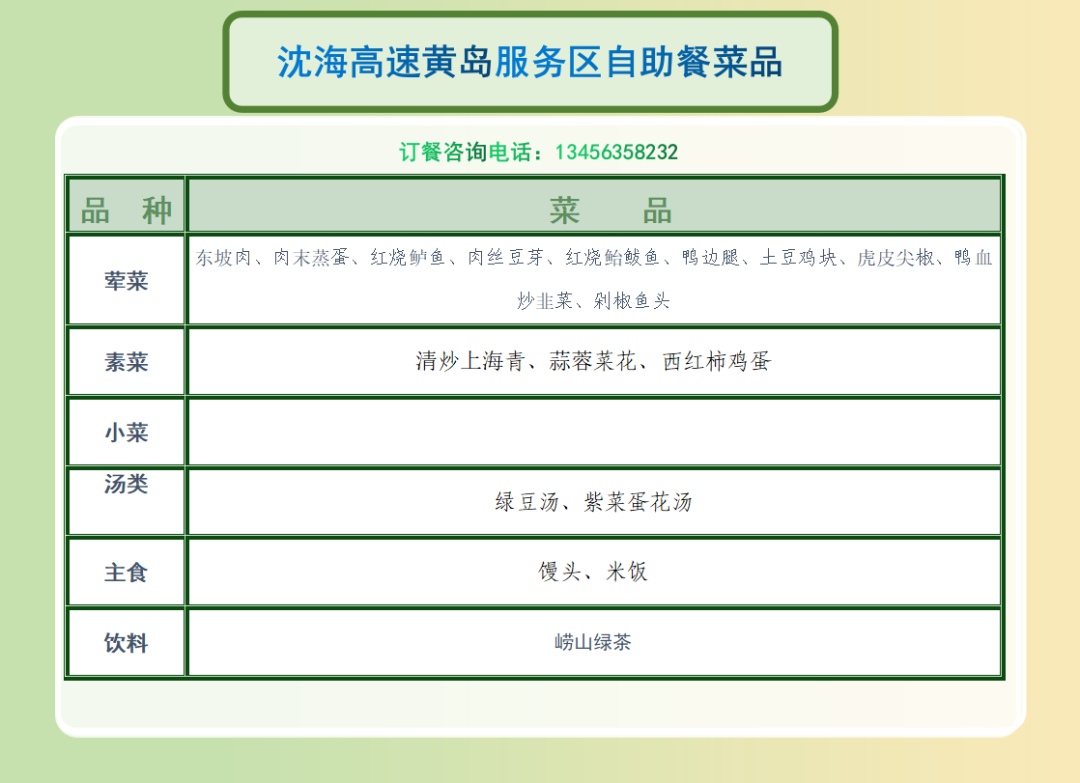Select the 品种 column header
The image size is (1080, 783).
tap(126, 211)
